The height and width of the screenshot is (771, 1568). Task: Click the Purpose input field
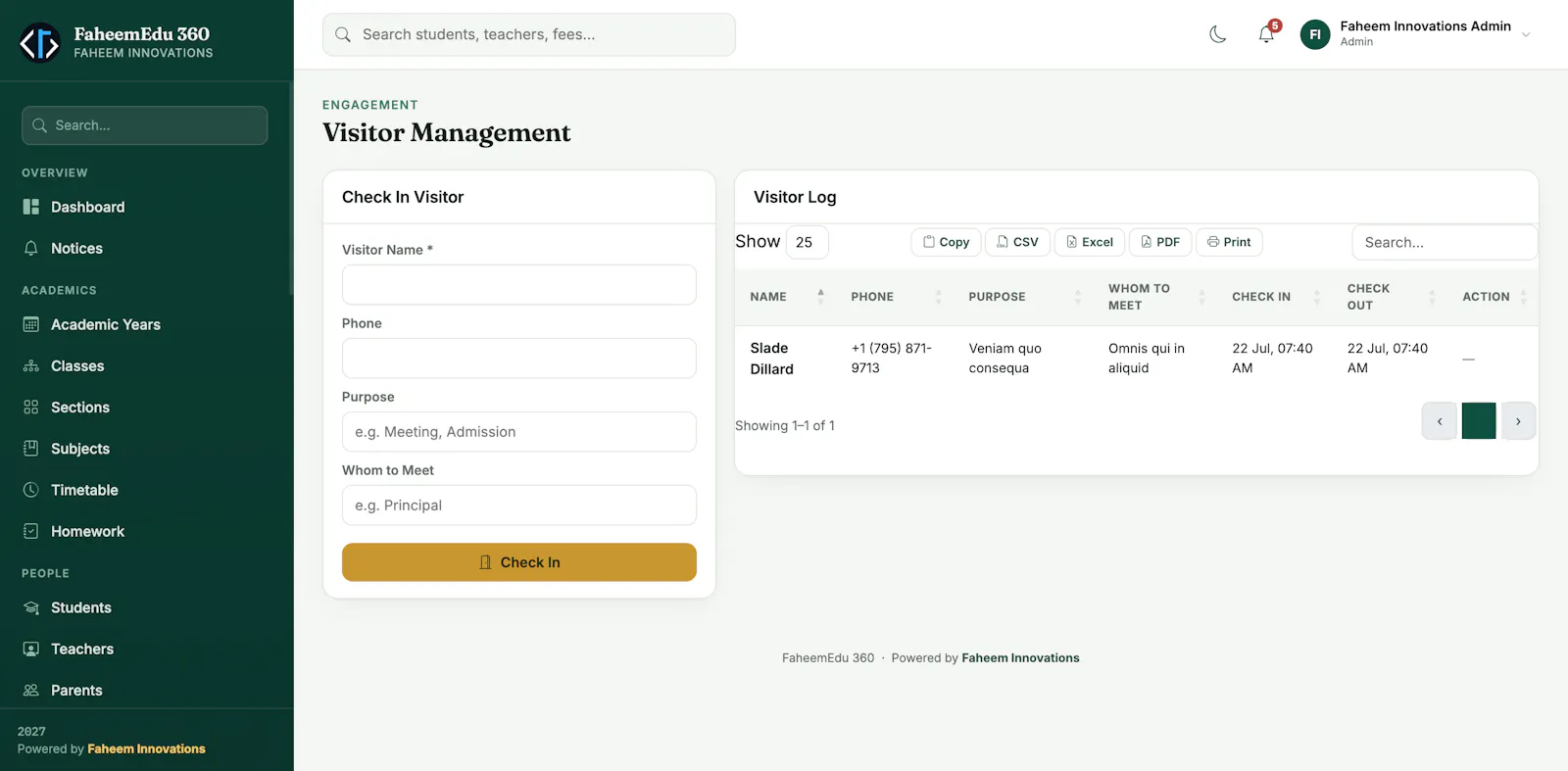(x=519, y=431)
